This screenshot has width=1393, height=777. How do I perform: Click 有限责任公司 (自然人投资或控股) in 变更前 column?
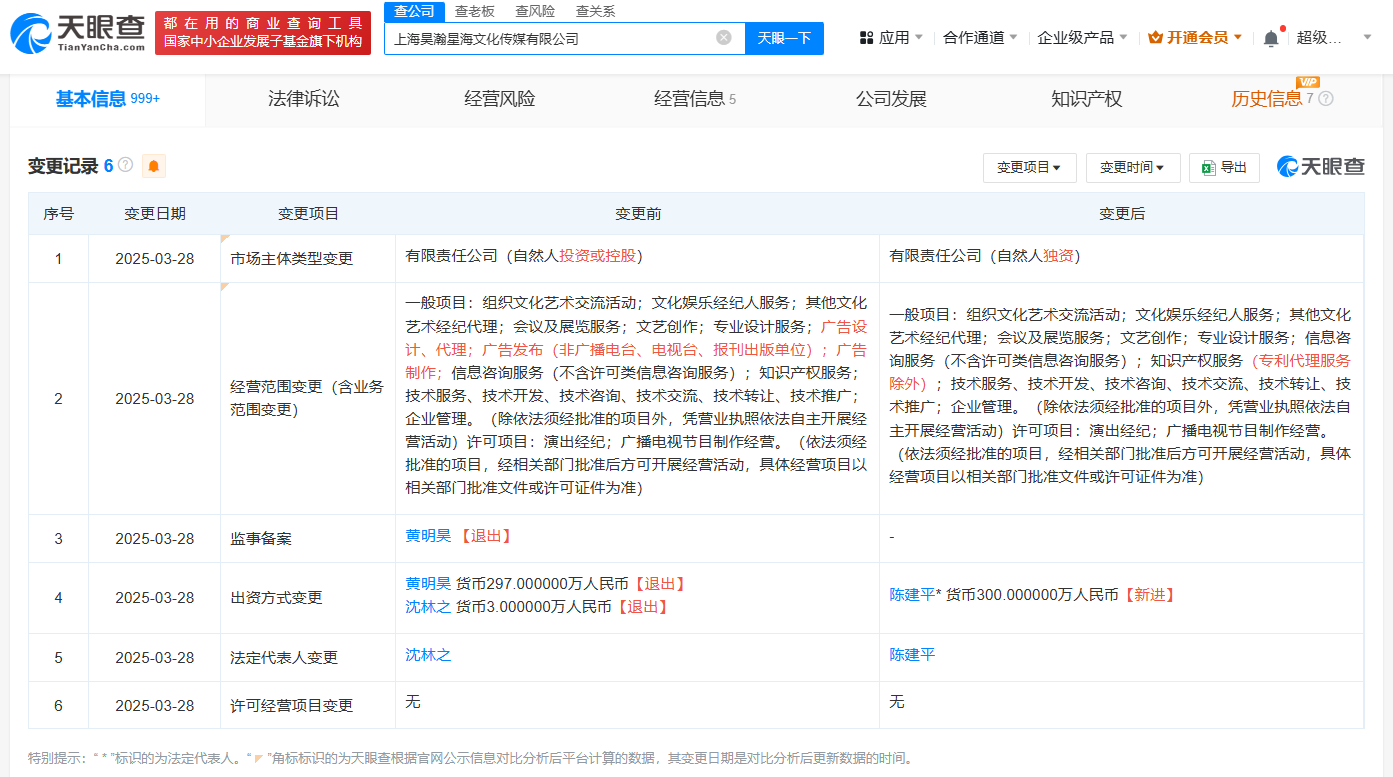pyautogui.click(x=524, y=256)
